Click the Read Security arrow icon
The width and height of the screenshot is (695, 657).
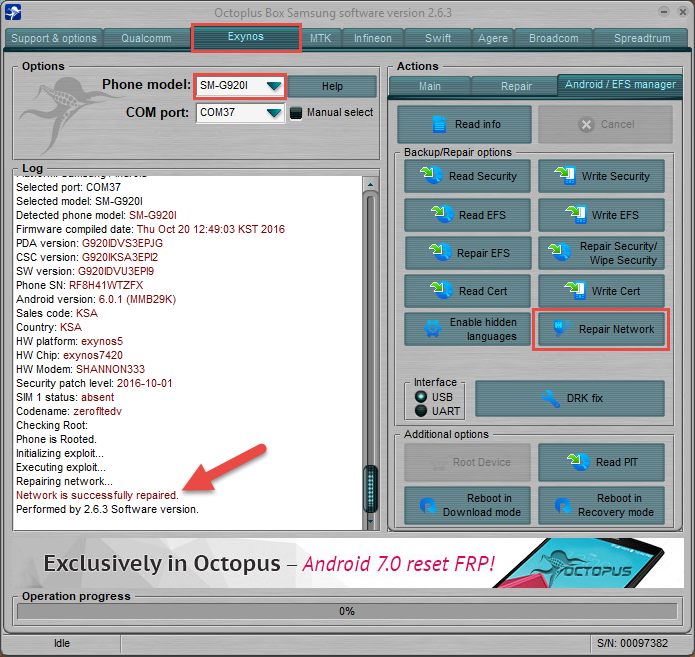point(431,175)
